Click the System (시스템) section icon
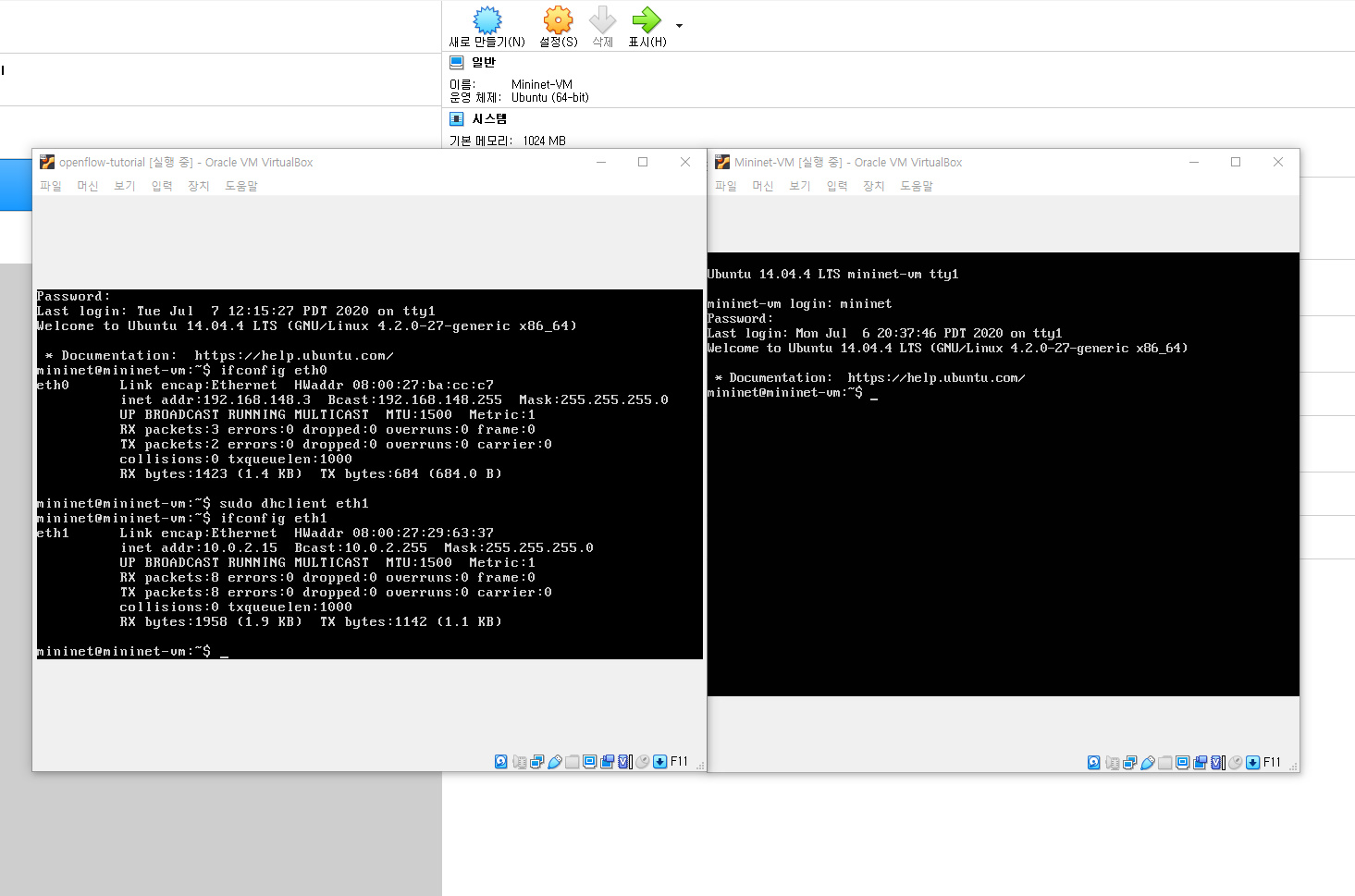 point(456,118)
